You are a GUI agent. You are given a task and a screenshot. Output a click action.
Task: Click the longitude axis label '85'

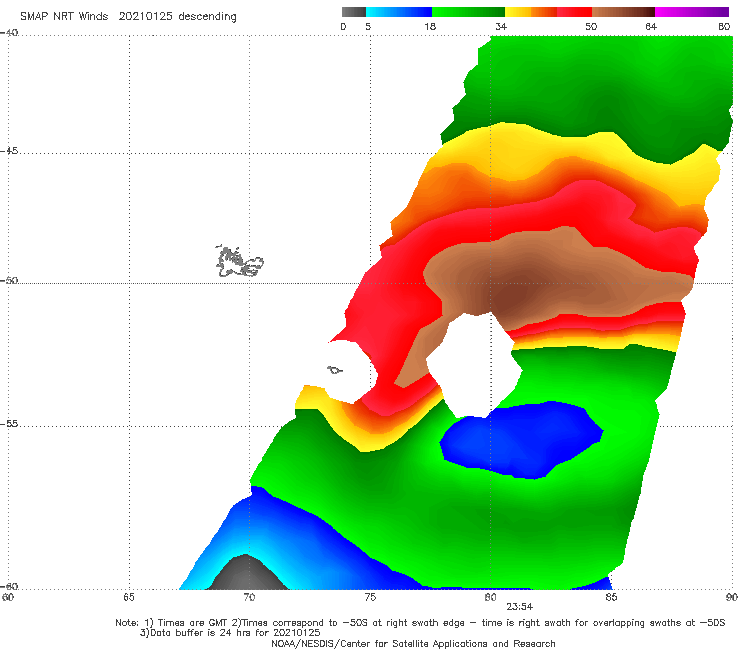click(x=611, y=597)
